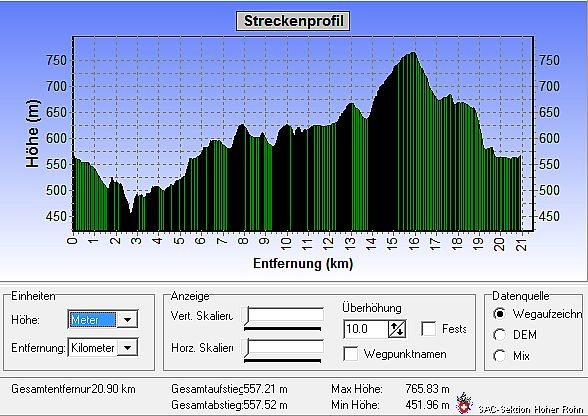Select the Wegaufzeichnung data source radio
Image resolution: width=588 pixels, height=416 pixels.
(500, 314)
